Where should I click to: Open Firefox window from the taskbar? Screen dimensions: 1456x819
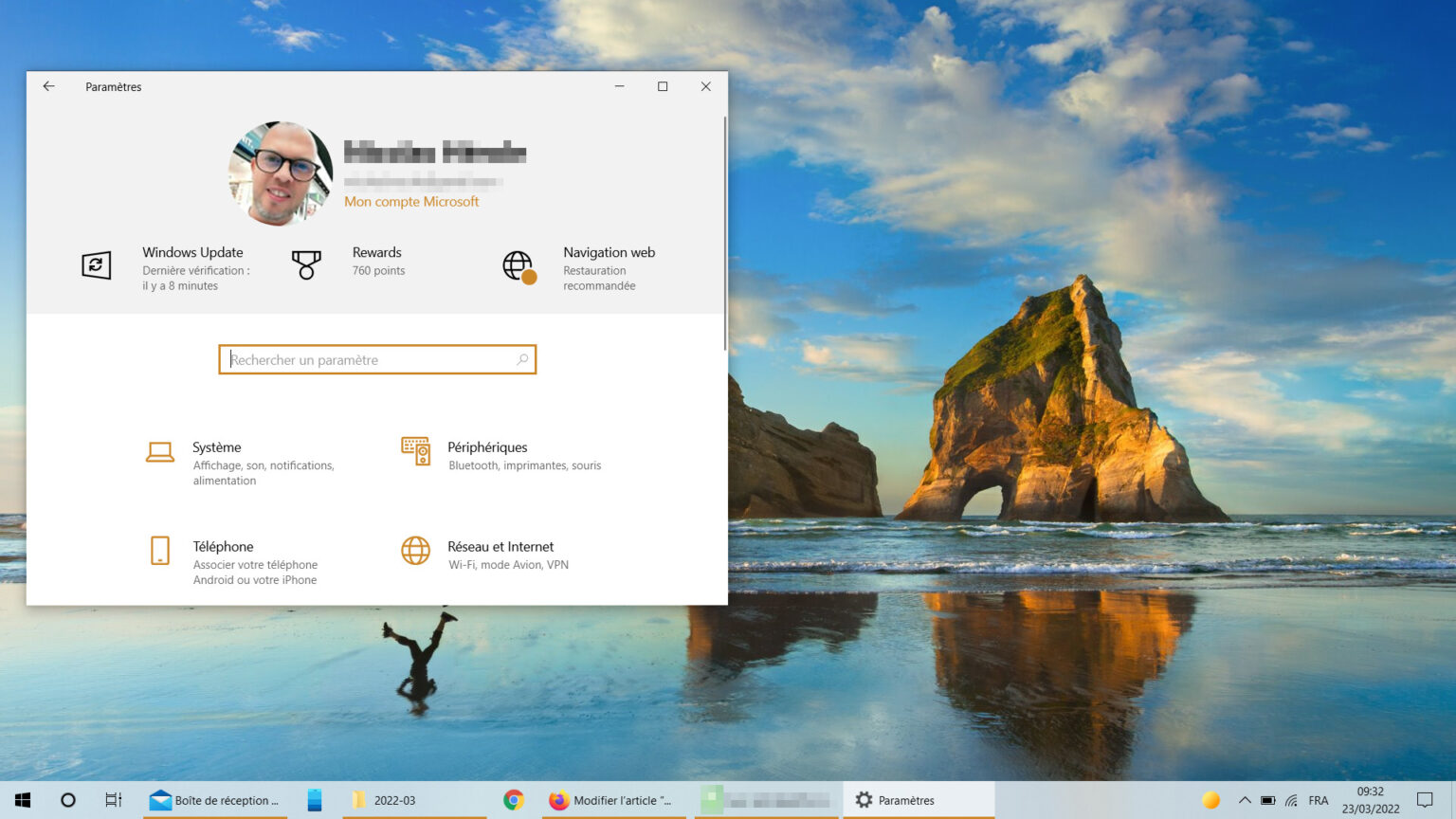[559, 799]
